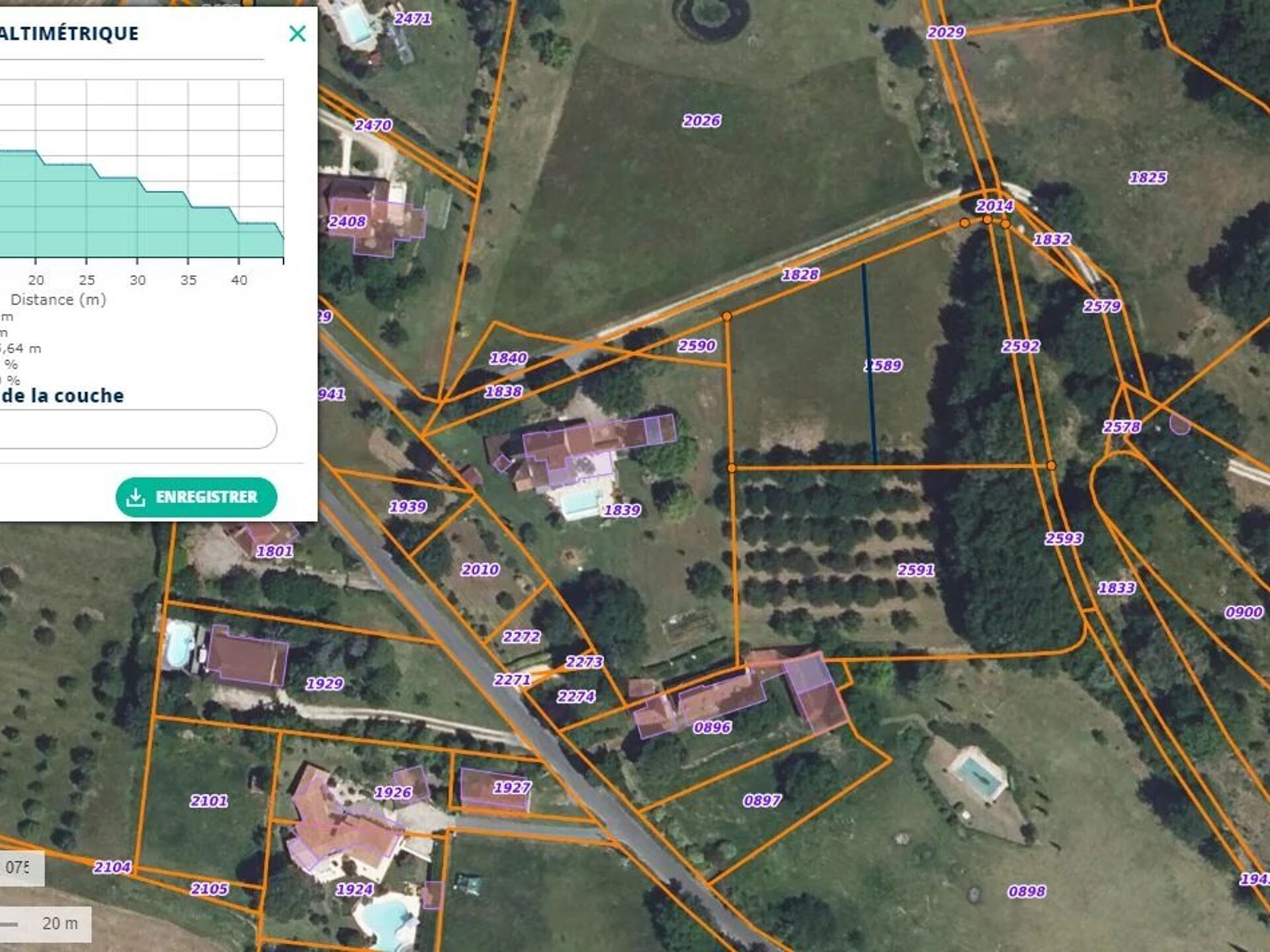Click parcel label 2101

[x=209, y=801]
